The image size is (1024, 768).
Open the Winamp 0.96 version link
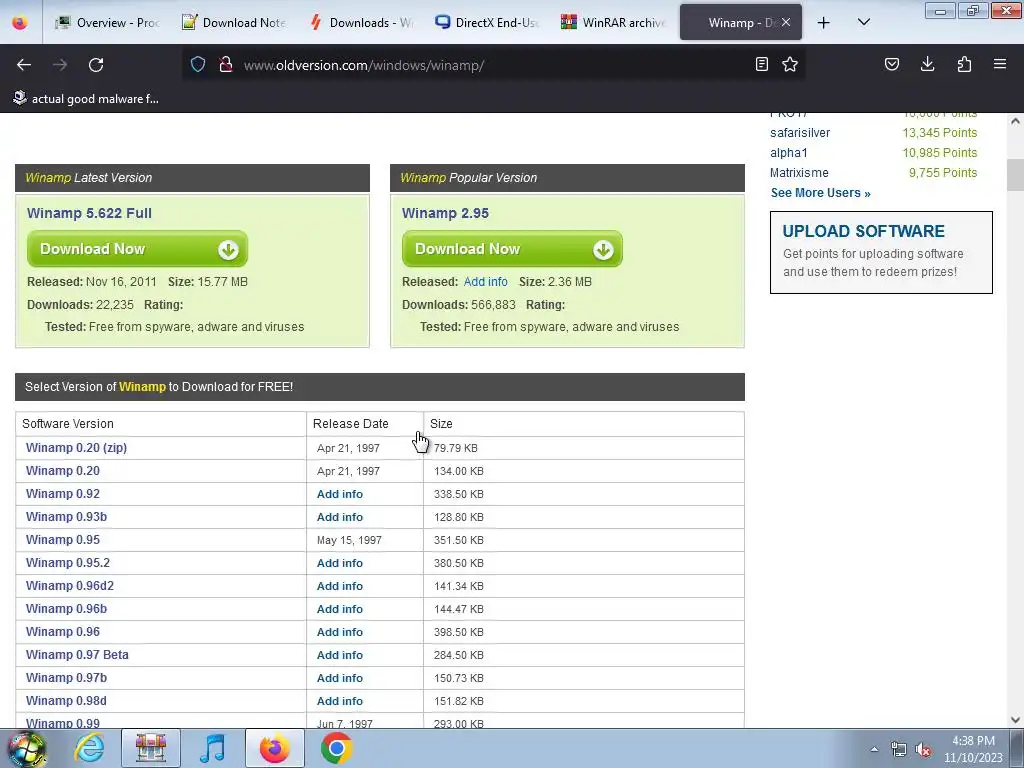pos(63,632)
